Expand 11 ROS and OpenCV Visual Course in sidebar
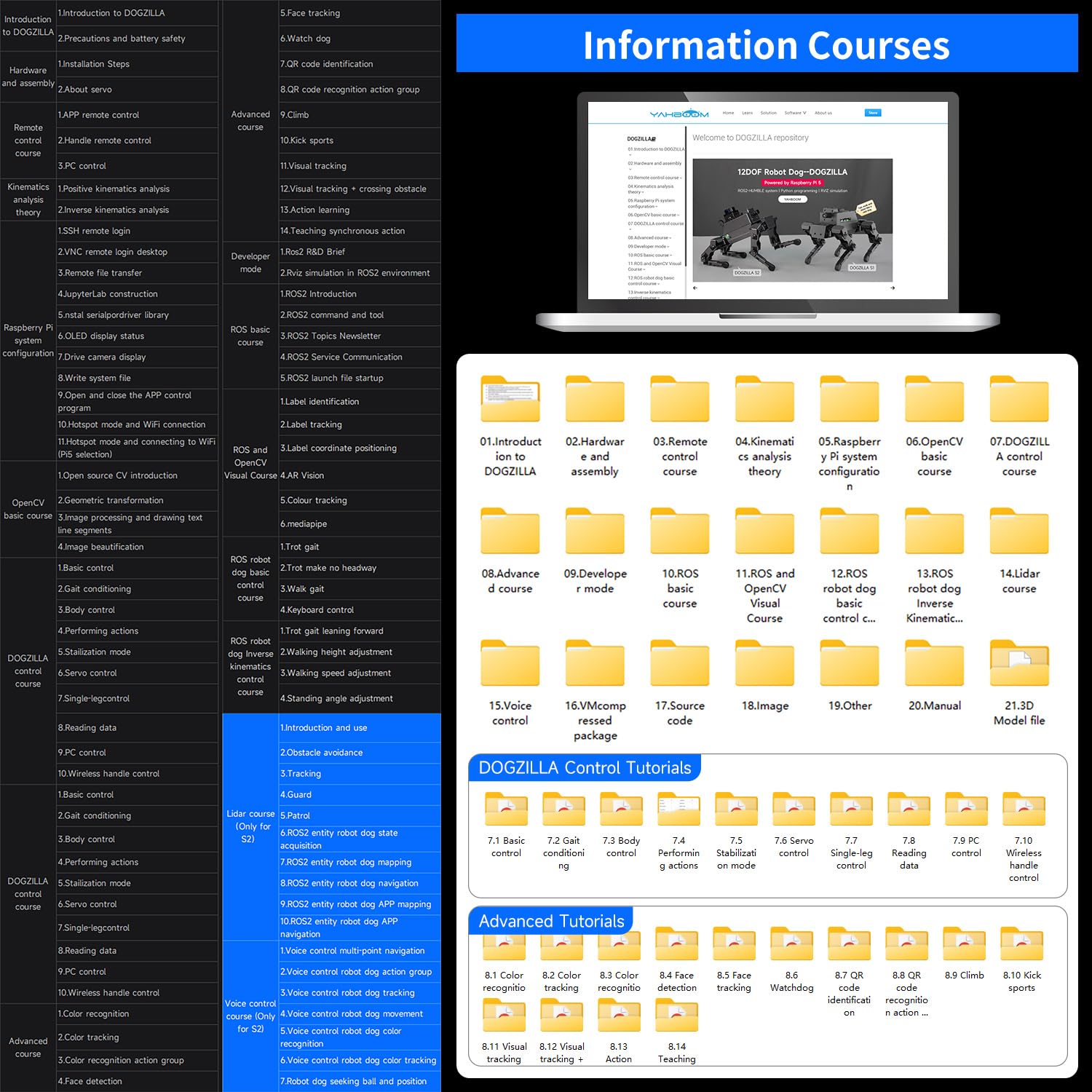This screenshot has width=1092, height=1092. coord(655,266)
